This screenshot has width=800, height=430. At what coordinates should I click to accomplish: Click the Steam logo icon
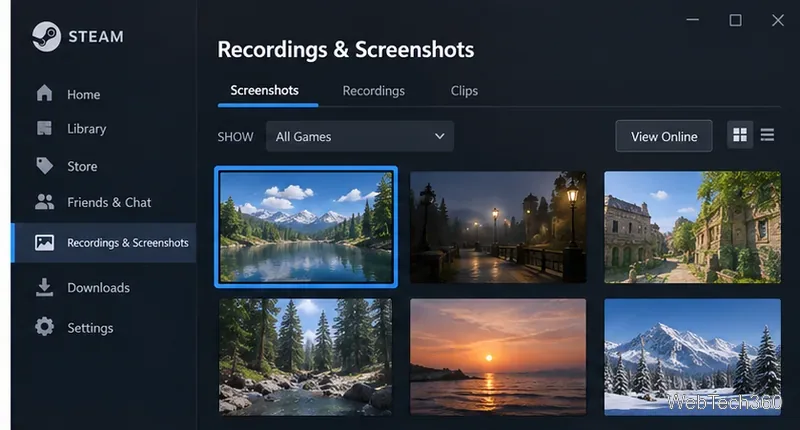(x=46, y=36)
